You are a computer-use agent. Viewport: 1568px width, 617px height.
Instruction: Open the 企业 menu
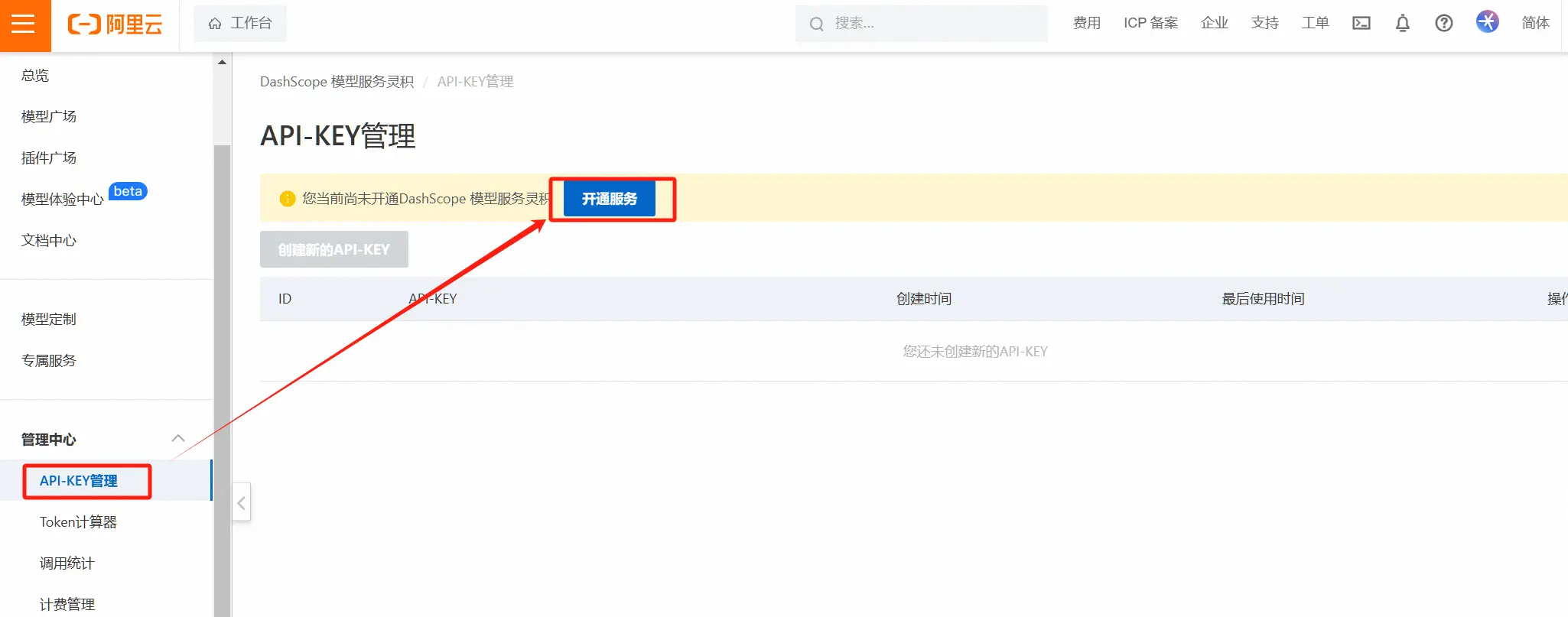click(1215, 23)
